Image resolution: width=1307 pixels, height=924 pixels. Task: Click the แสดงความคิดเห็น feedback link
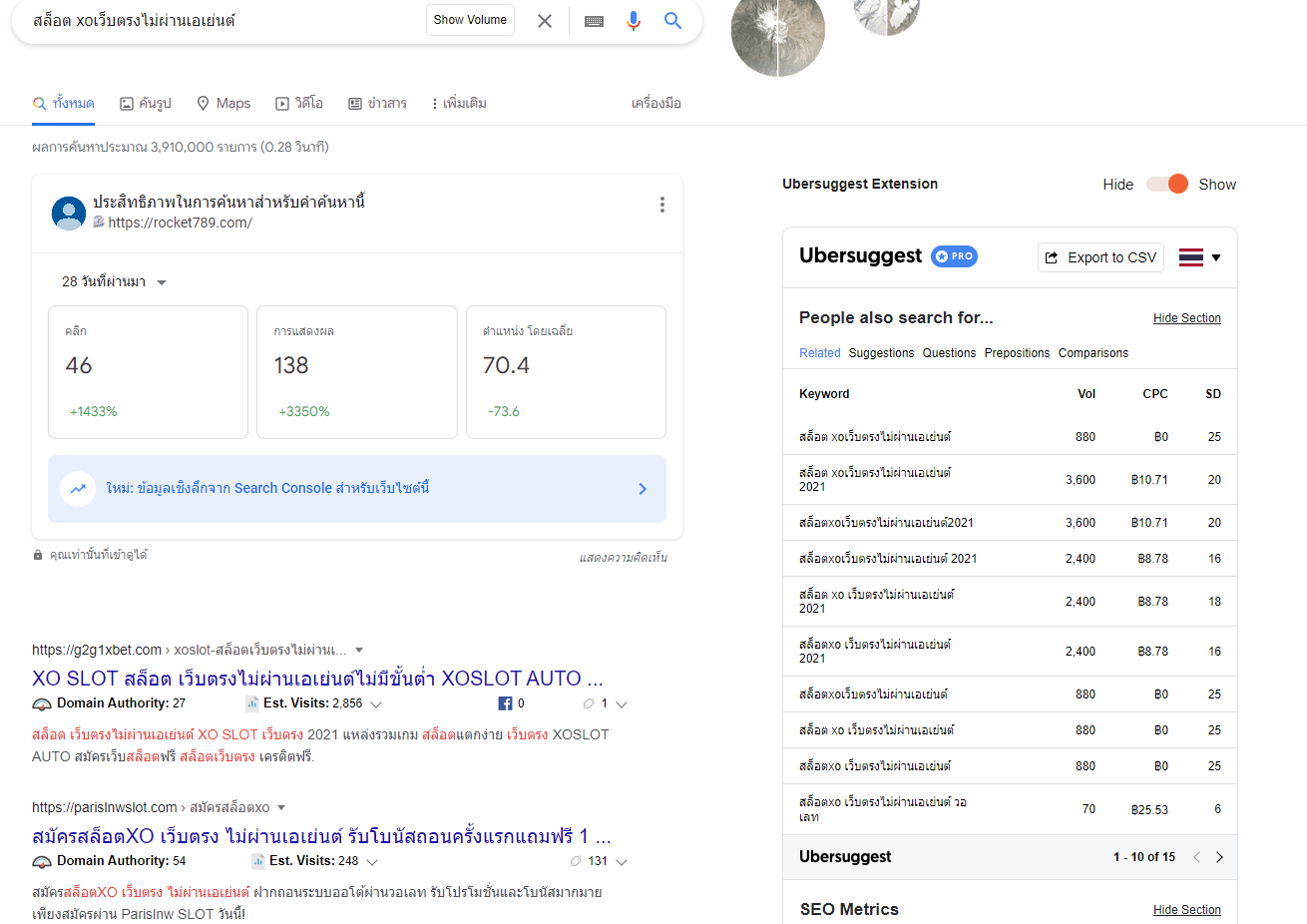(624, 558)
